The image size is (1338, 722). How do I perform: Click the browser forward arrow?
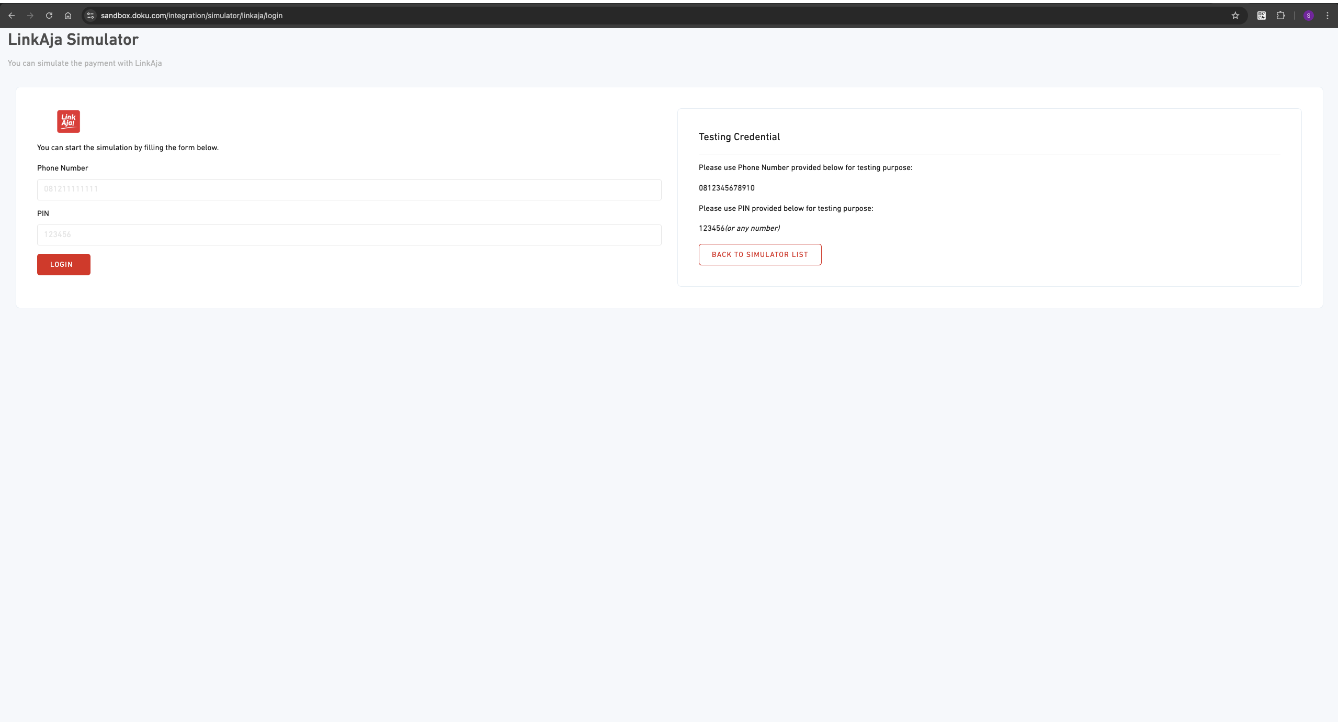(x=30, y=16)
